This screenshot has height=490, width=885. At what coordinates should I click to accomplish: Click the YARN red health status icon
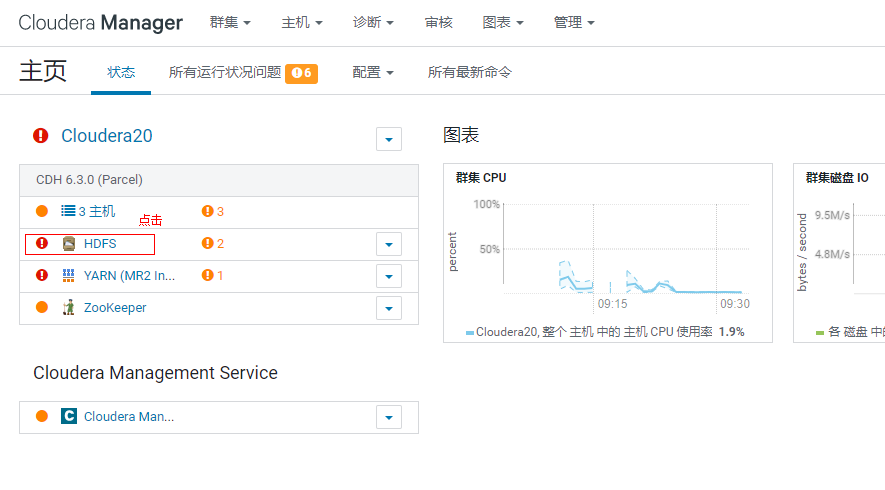click(x=42, y=275)
